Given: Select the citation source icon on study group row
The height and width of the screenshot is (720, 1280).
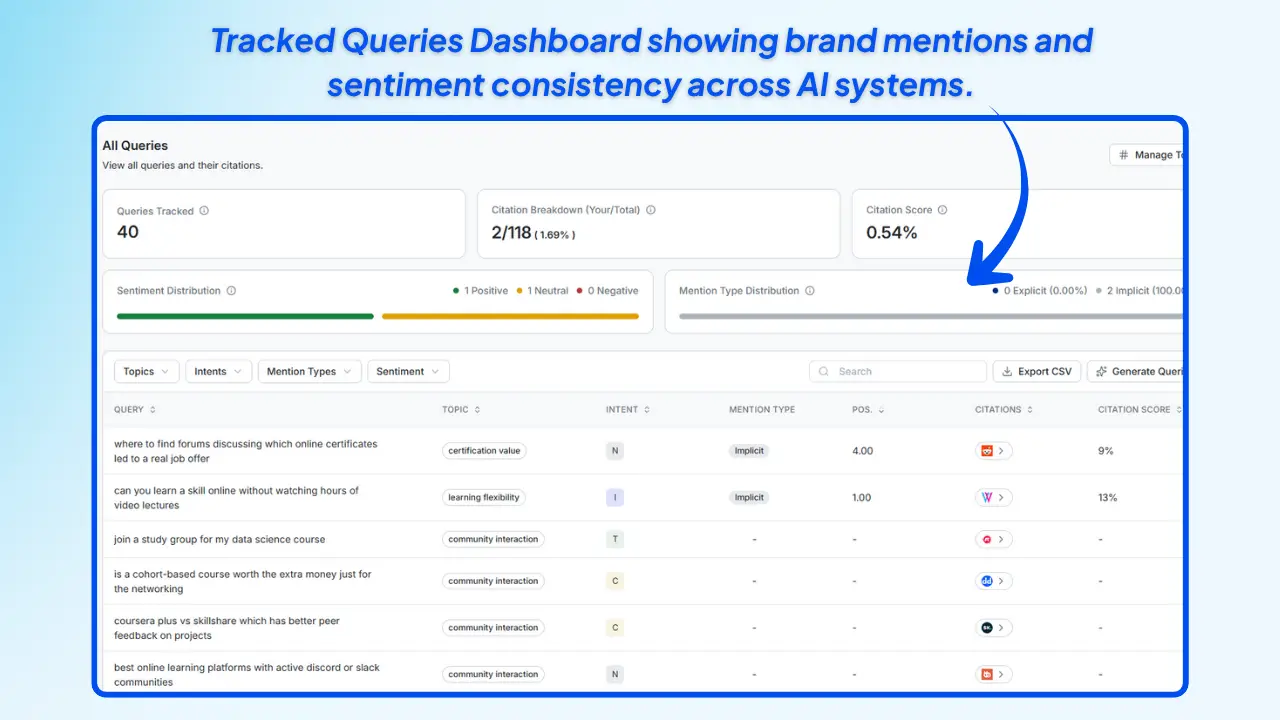Looking at the screenshot, I should tap(993, 538).
